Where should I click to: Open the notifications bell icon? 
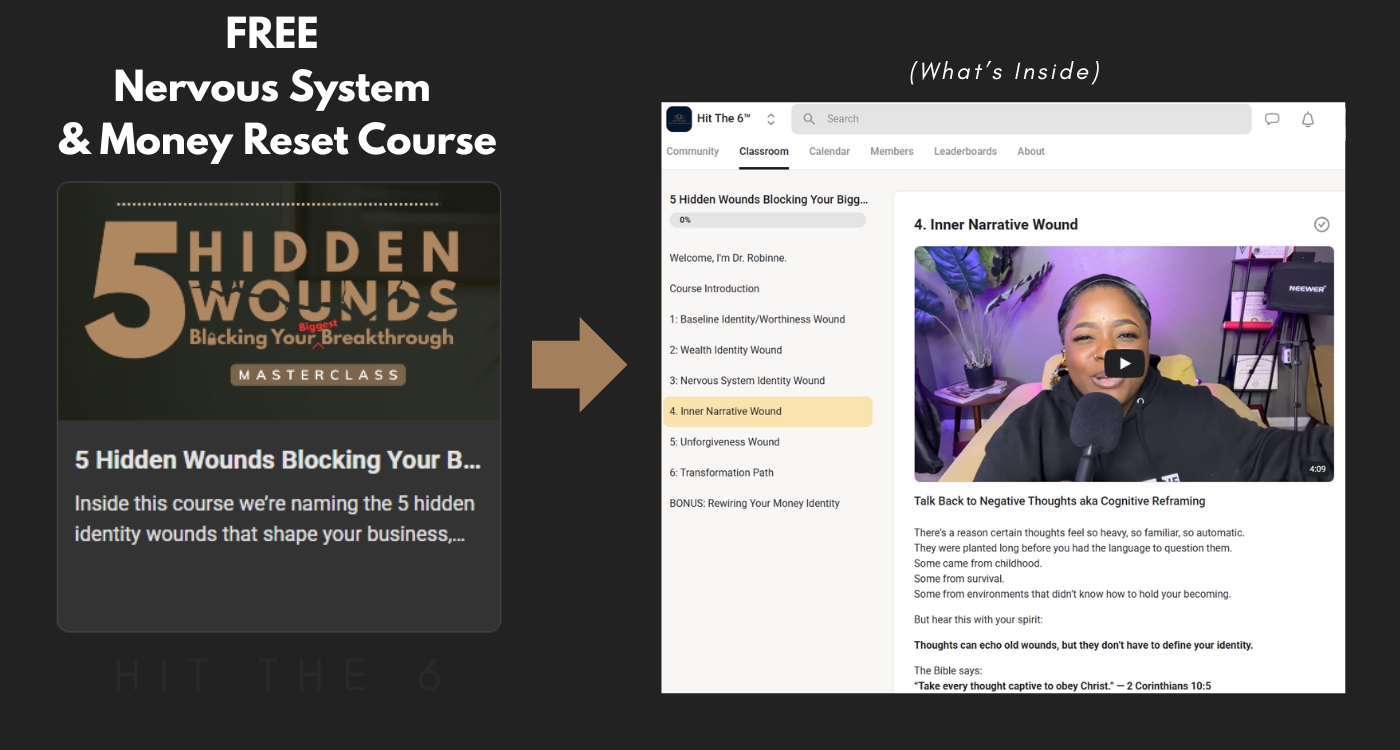1307,119
